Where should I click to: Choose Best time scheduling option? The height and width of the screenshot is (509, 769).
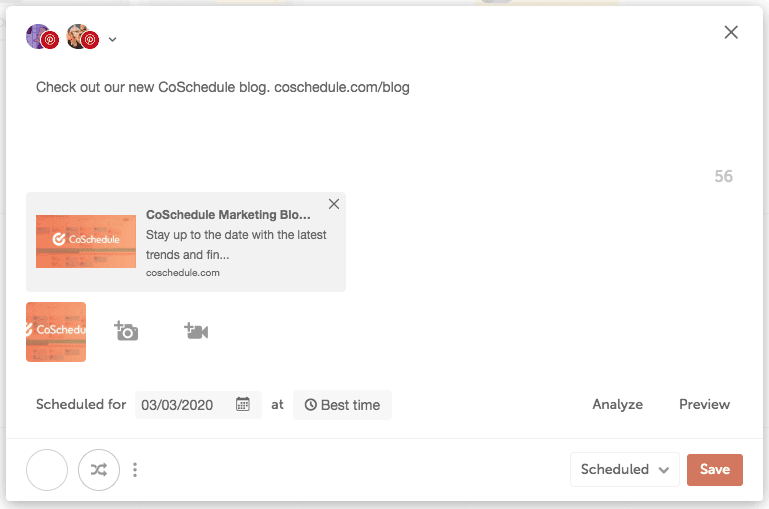point(342,405)
